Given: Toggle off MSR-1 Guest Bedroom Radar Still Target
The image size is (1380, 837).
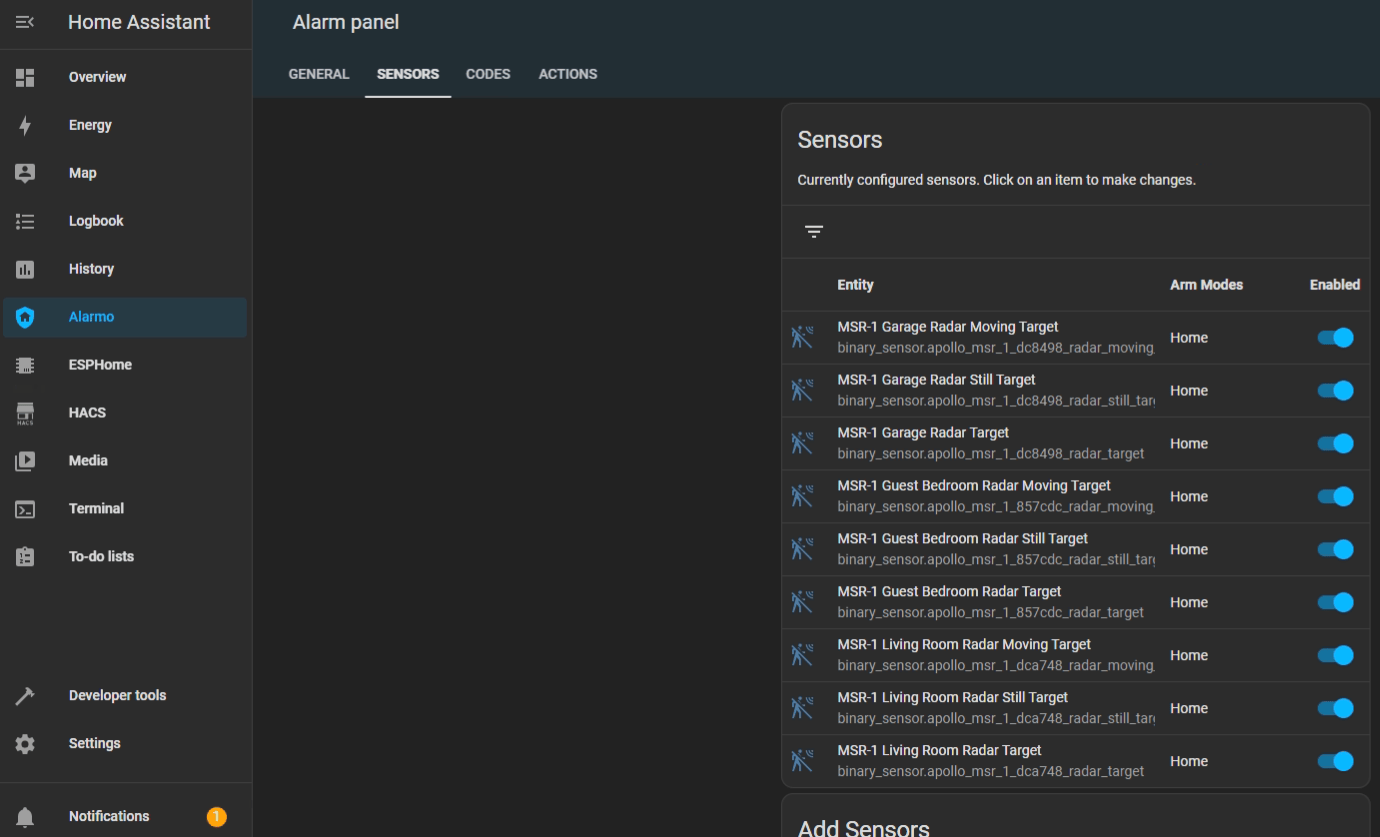Looking at the screenshot, I should click(x=1335, y=550).
